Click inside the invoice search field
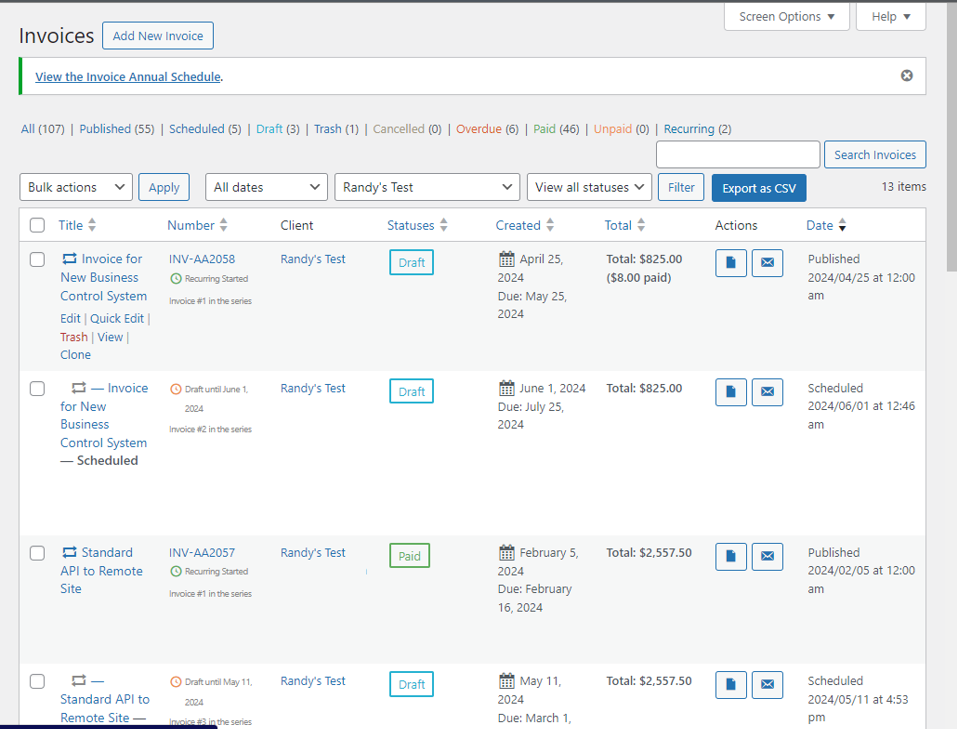This screenshot has width=957, height=729. click(737, 154)
